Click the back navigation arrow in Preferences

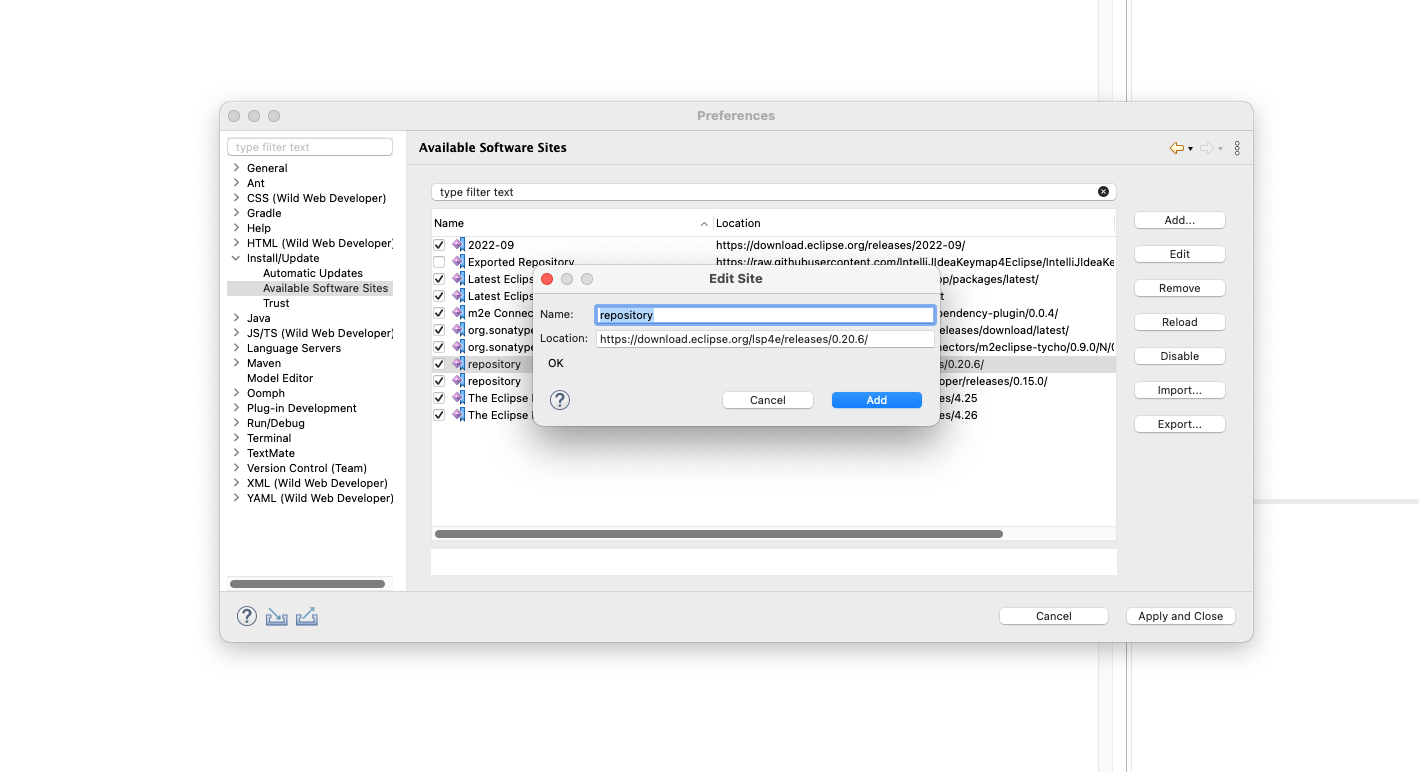click(x=1175, y=147)
